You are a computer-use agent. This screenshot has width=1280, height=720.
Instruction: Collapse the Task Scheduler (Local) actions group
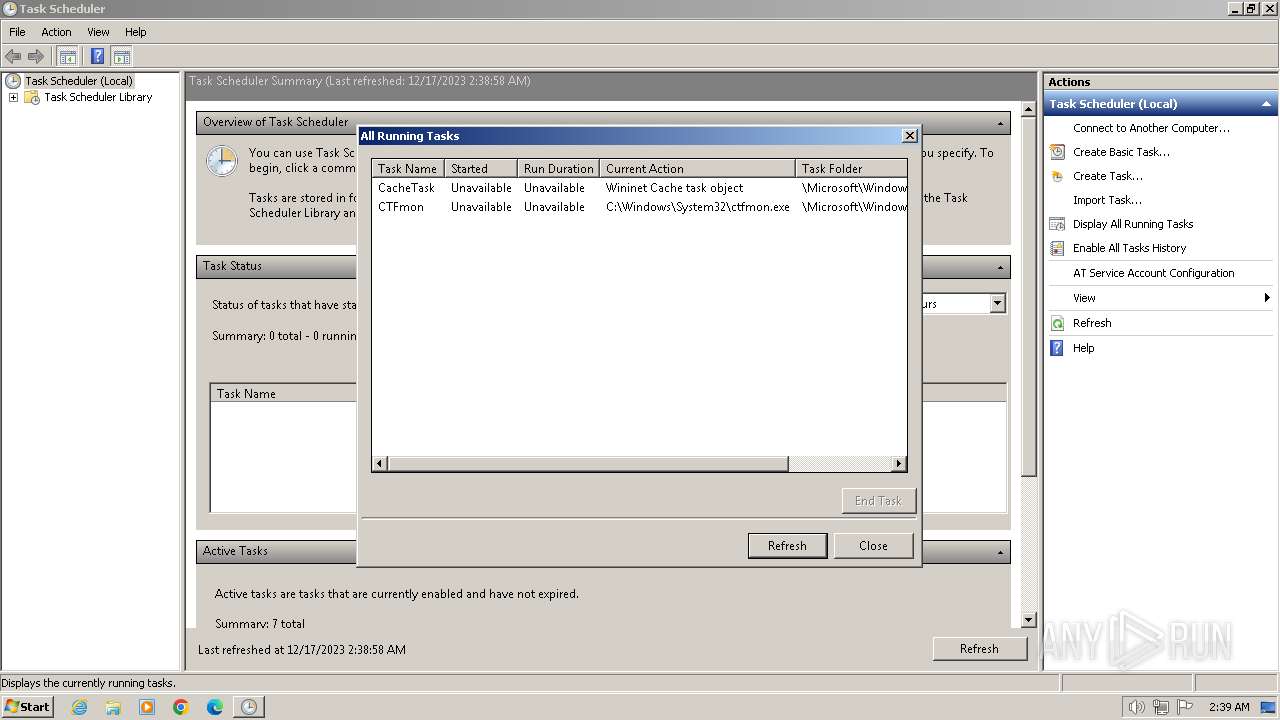(1266, 104)
